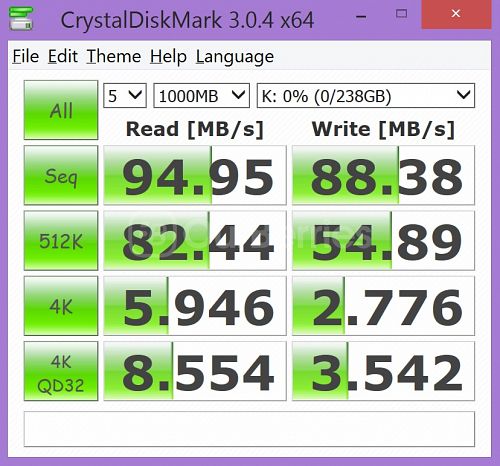Image resolution: width=500 pixels, height=466 pixels.
Task: Click the CrystalDiskMark app icon in title bar
Action: tap(21, 19)
